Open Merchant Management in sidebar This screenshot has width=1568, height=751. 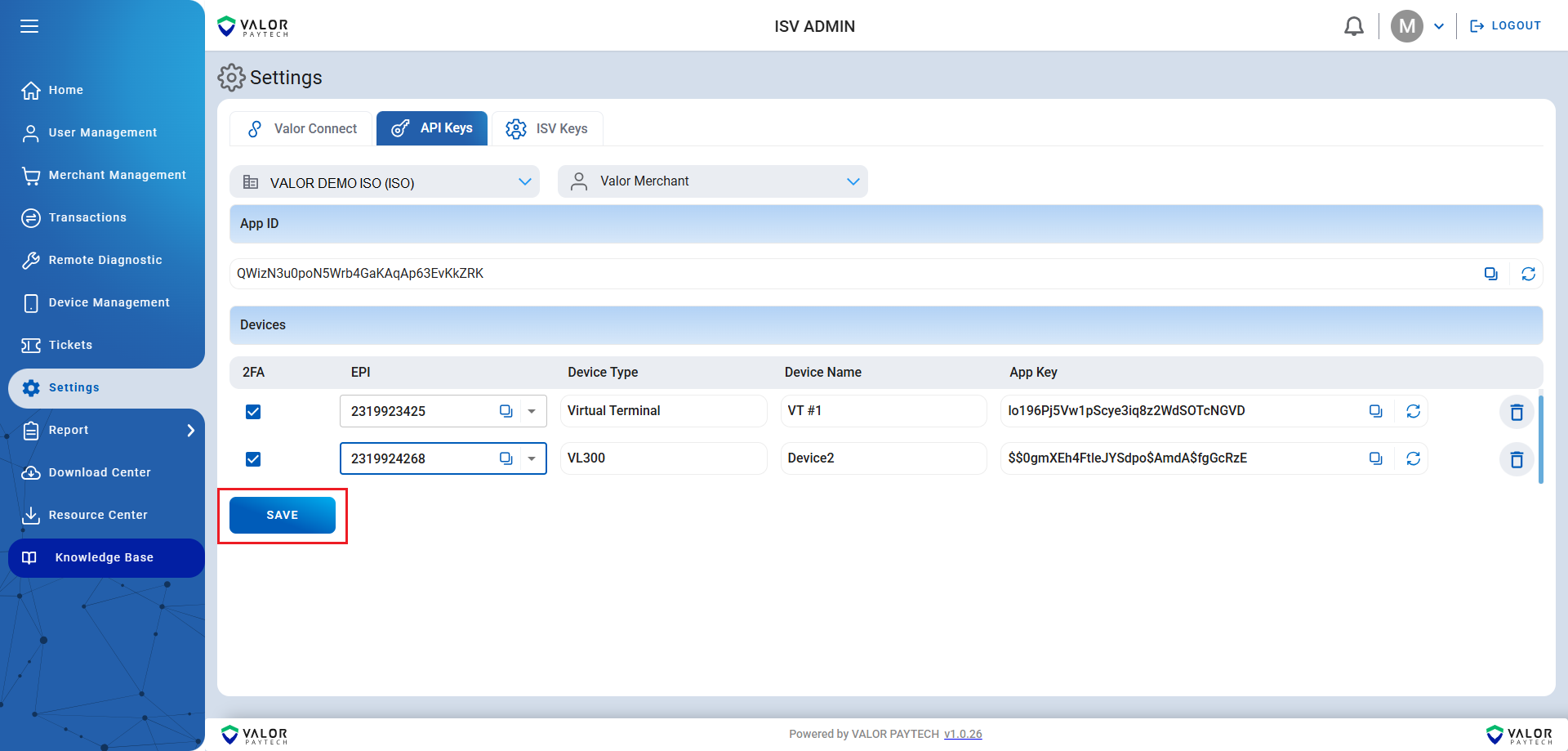coord(102,175)
